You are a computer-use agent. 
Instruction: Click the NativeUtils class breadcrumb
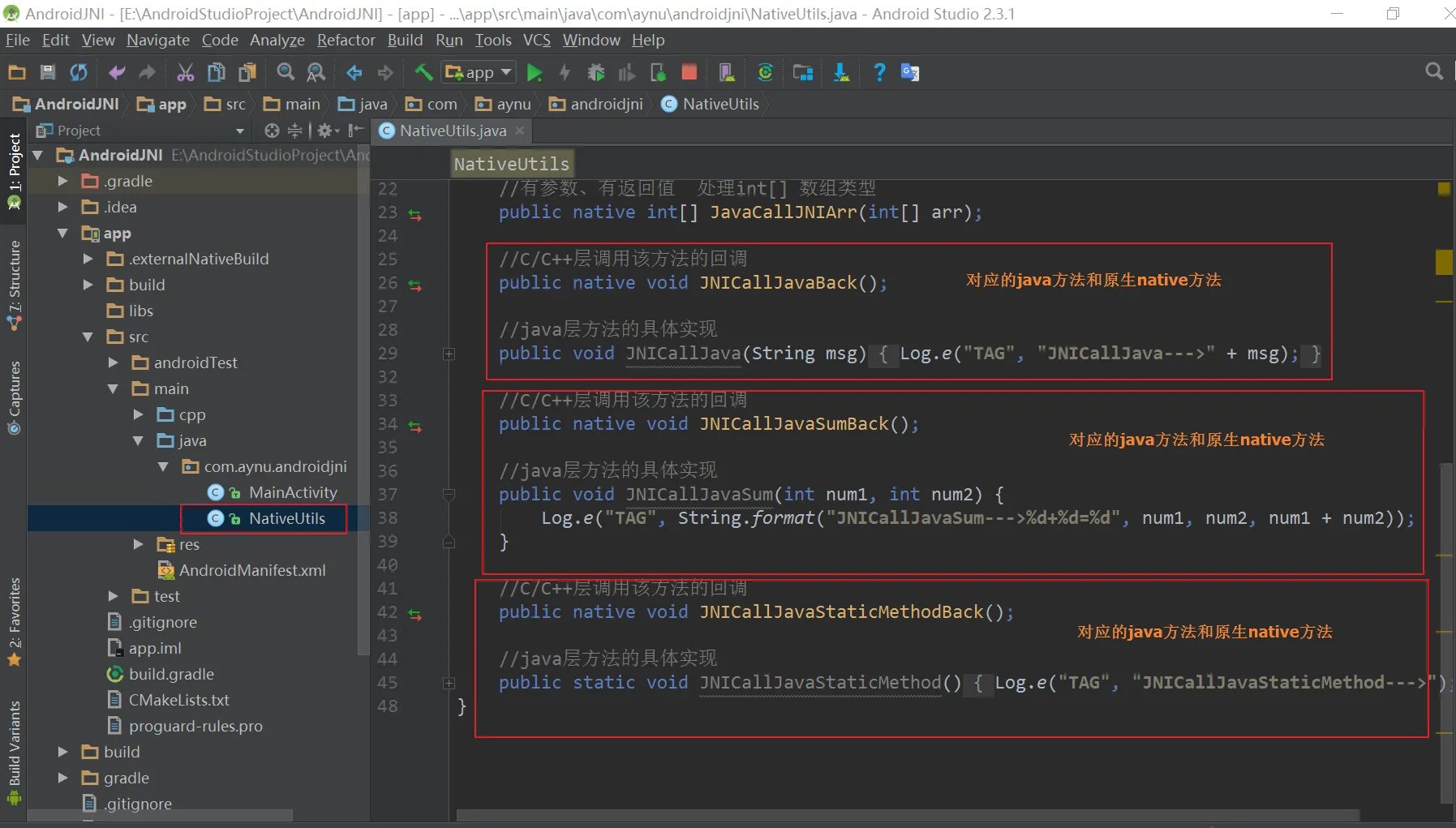[x=711, y=104]
